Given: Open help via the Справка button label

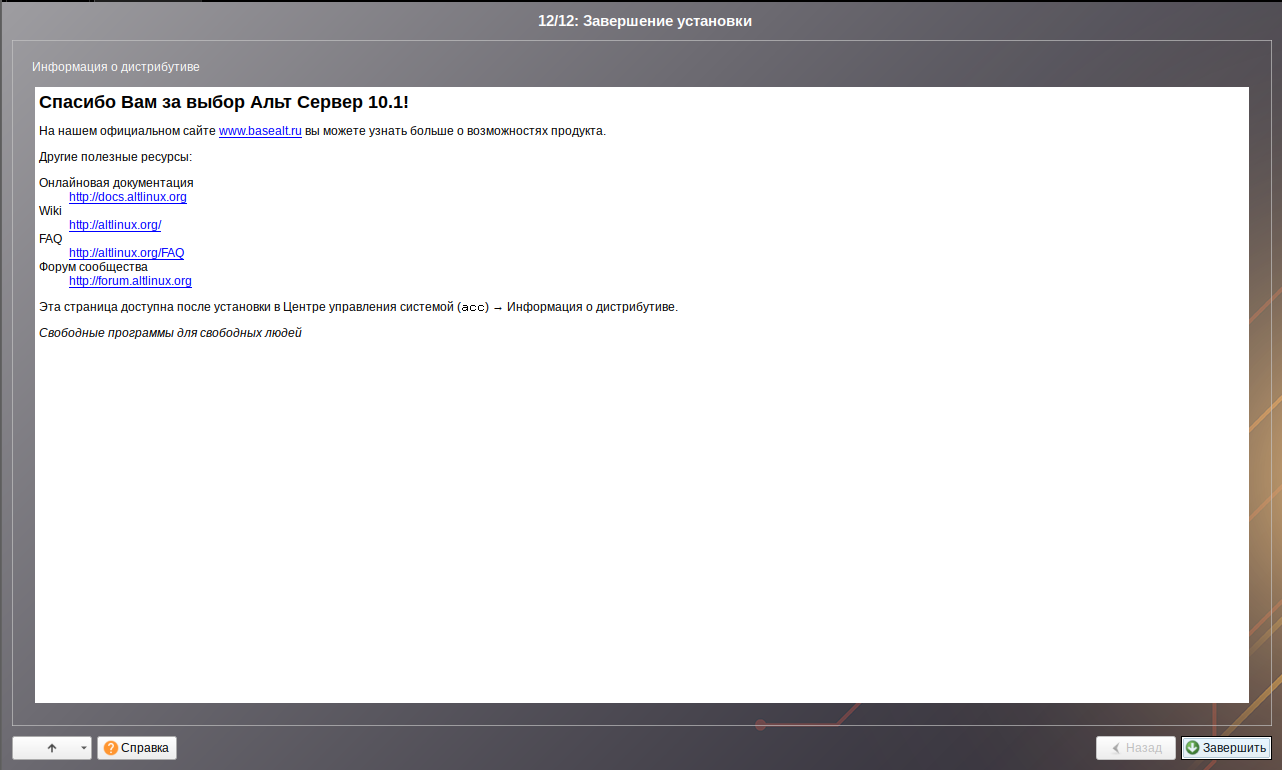Looking at the screenshot, I should click(145, 748).
